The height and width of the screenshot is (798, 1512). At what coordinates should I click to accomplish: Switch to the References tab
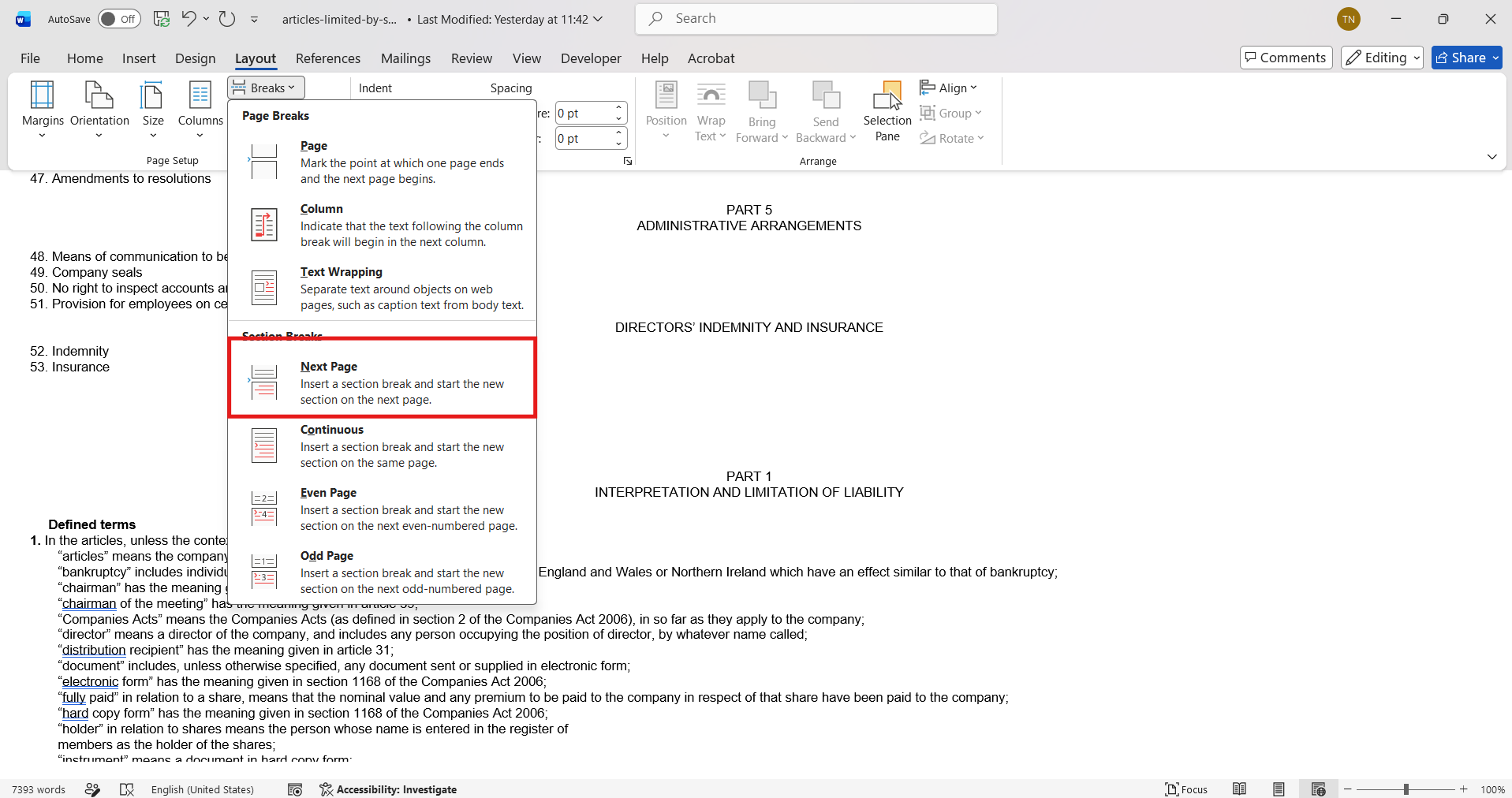pyautogui.click(x=328, y=58)
